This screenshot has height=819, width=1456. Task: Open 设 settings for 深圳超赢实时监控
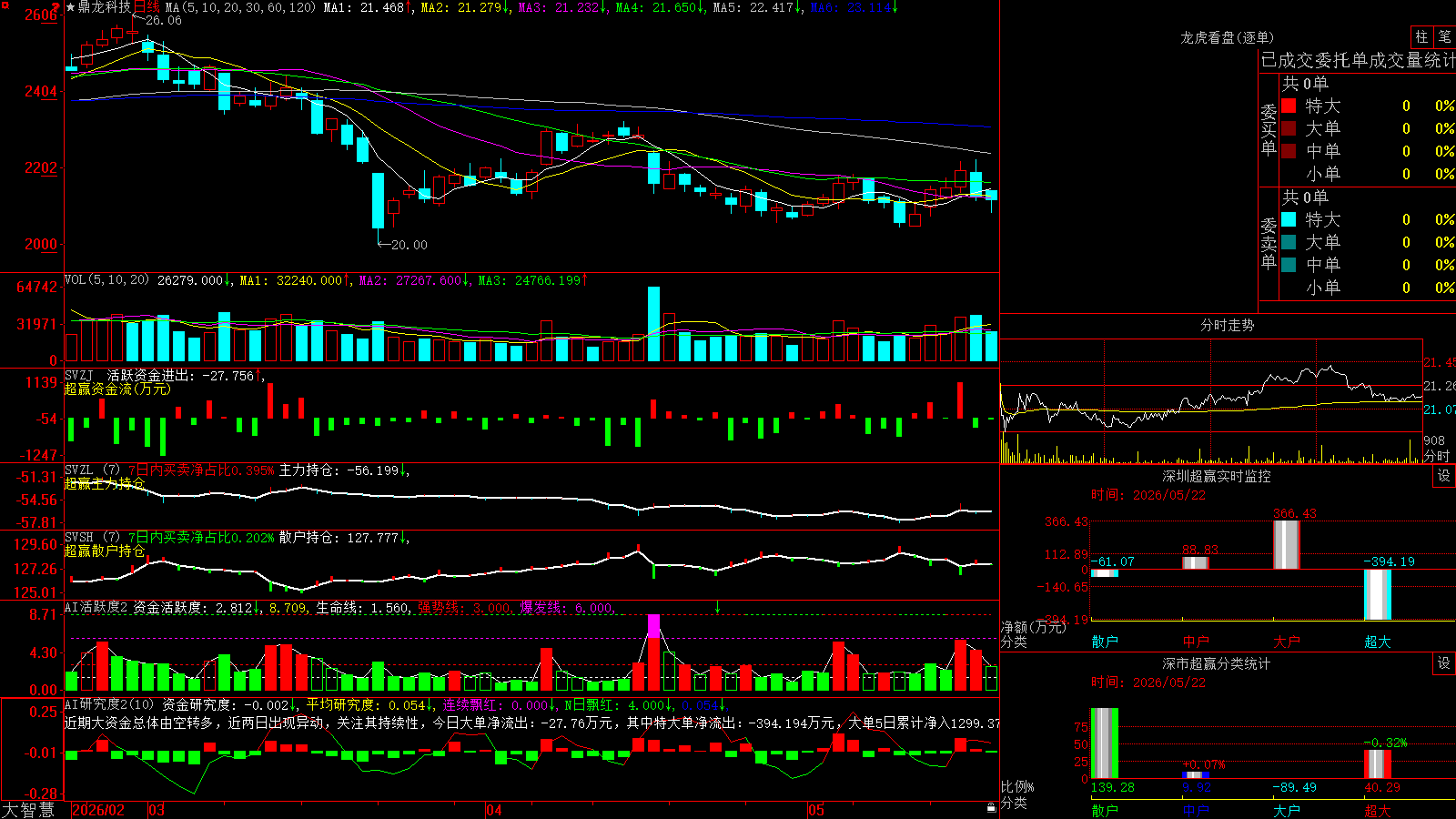pos(1444,476)
